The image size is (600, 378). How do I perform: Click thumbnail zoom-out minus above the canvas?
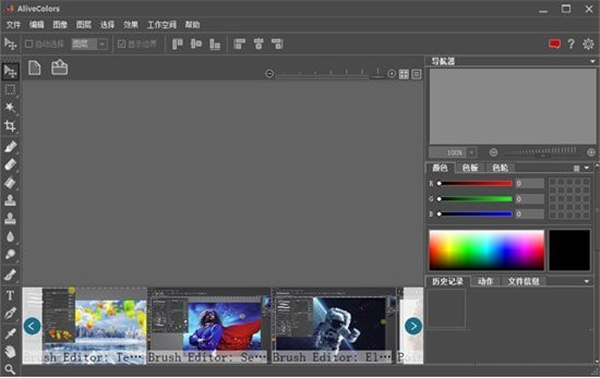click(x=269, y=73)
